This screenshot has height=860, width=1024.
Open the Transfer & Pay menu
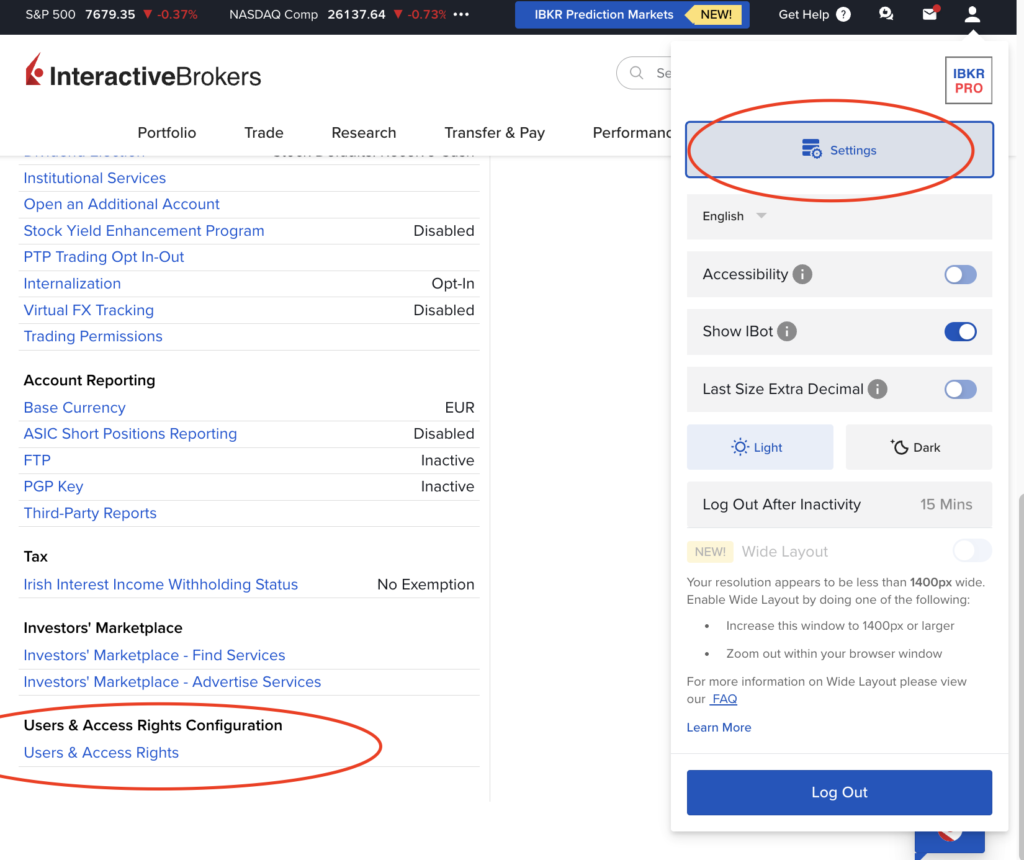pos(494,133)
